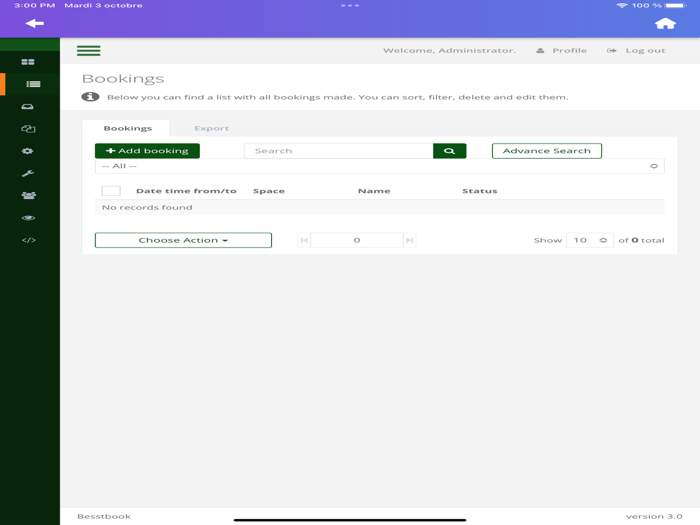The width and height of the screenshot is (700, 525).
Task: Switch to the Bookings tab
Action: 128,128
